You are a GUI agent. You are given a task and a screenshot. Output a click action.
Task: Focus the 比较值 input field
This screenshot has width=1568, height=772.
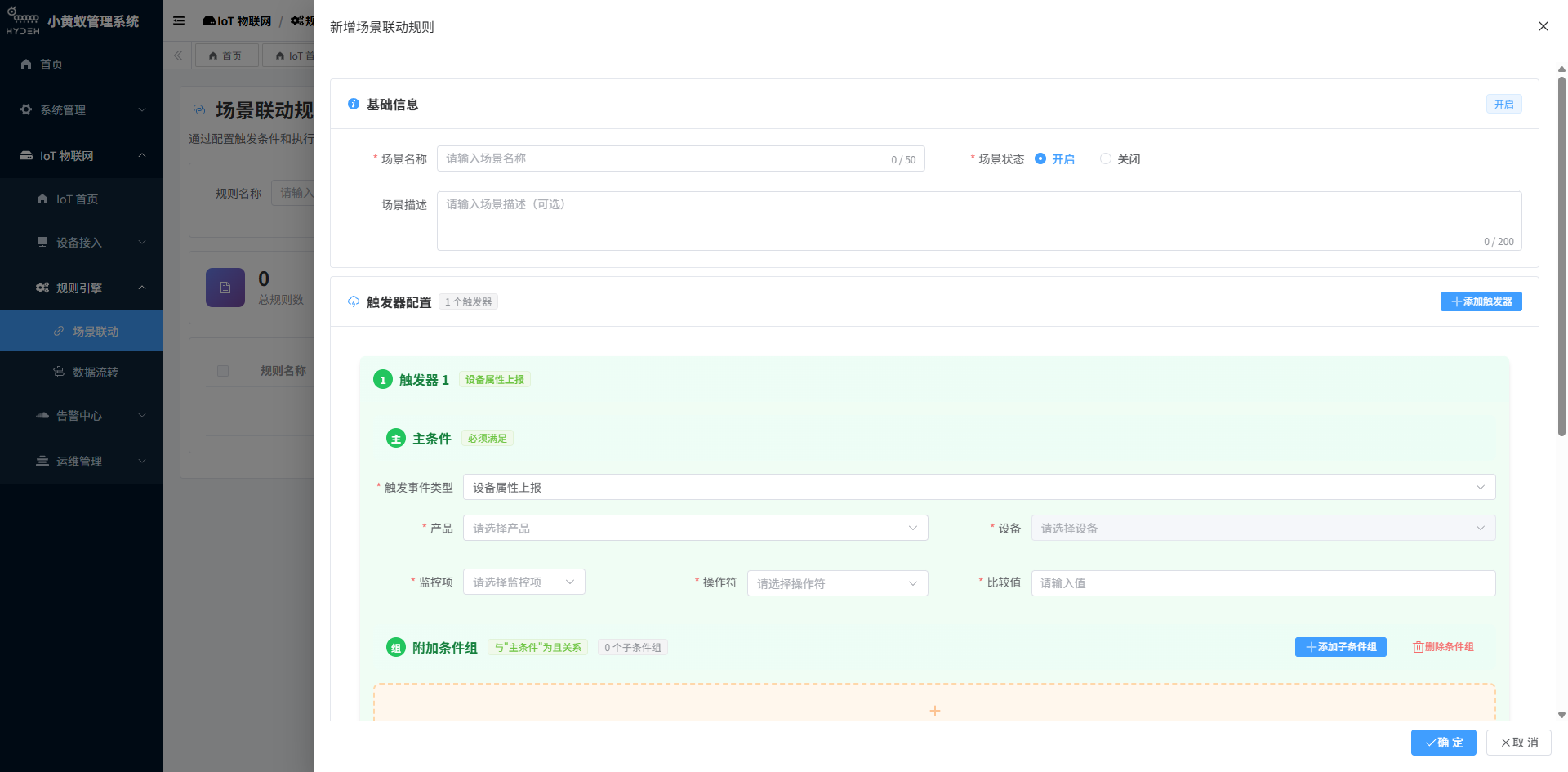click(x=1263, y=583)
